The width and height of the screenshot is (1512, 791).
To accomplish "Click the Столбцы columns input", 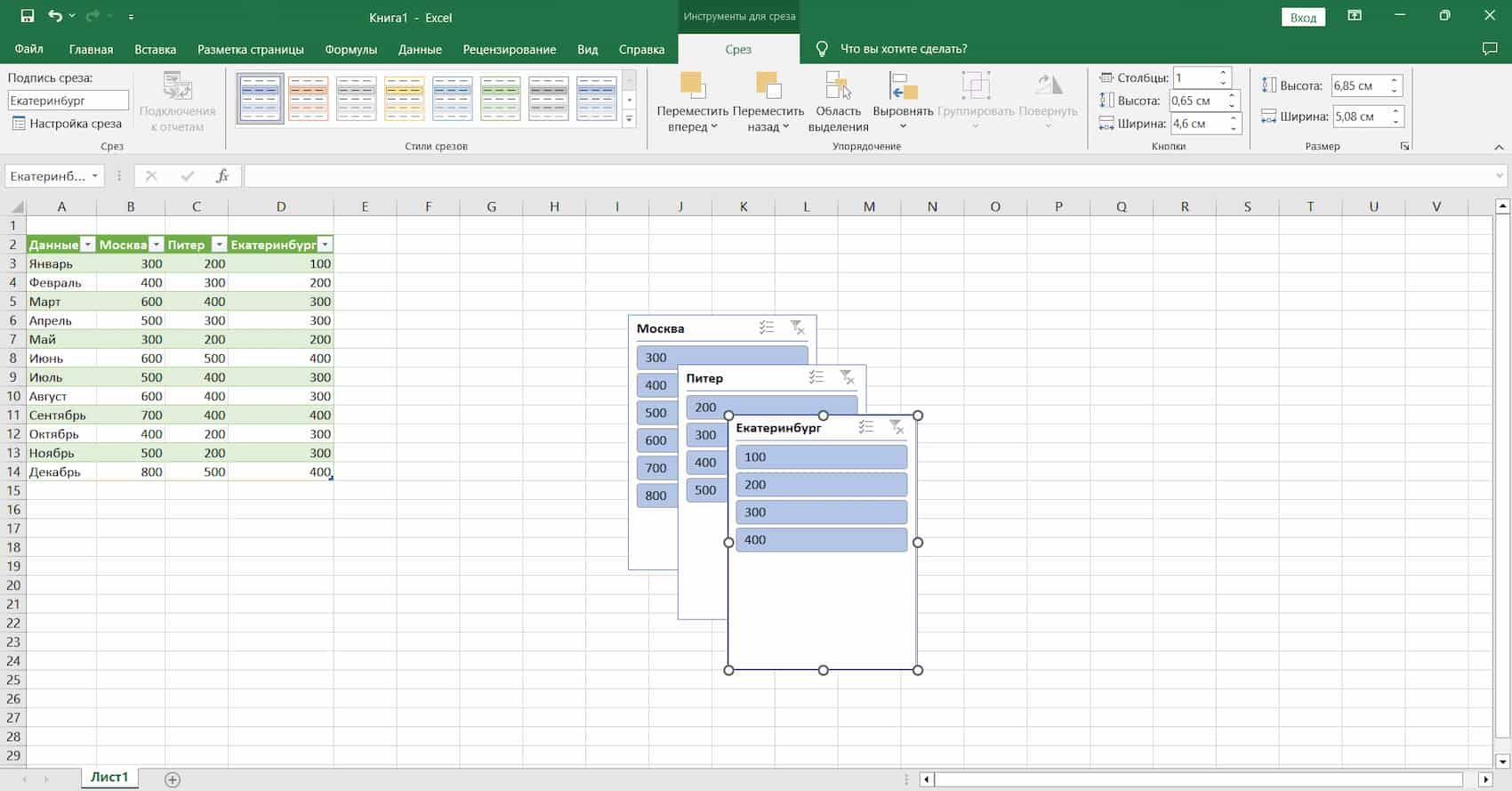I will coord(1194,77).
